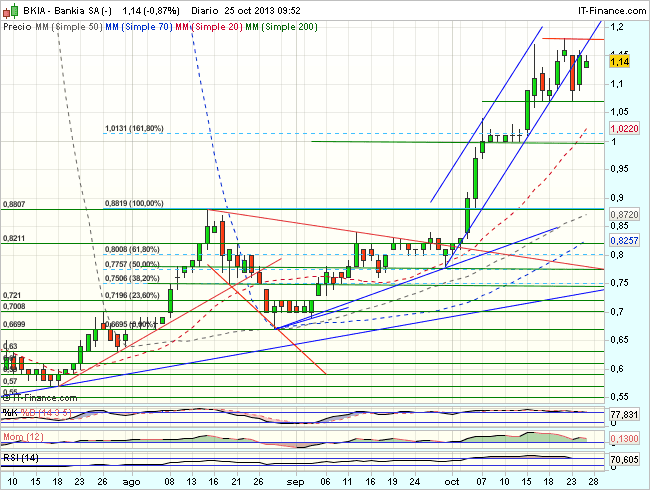Viewport: 650px width, 490px height.
Task: Click the 0,721 horizontal level label
Action: tap(12, 295)
